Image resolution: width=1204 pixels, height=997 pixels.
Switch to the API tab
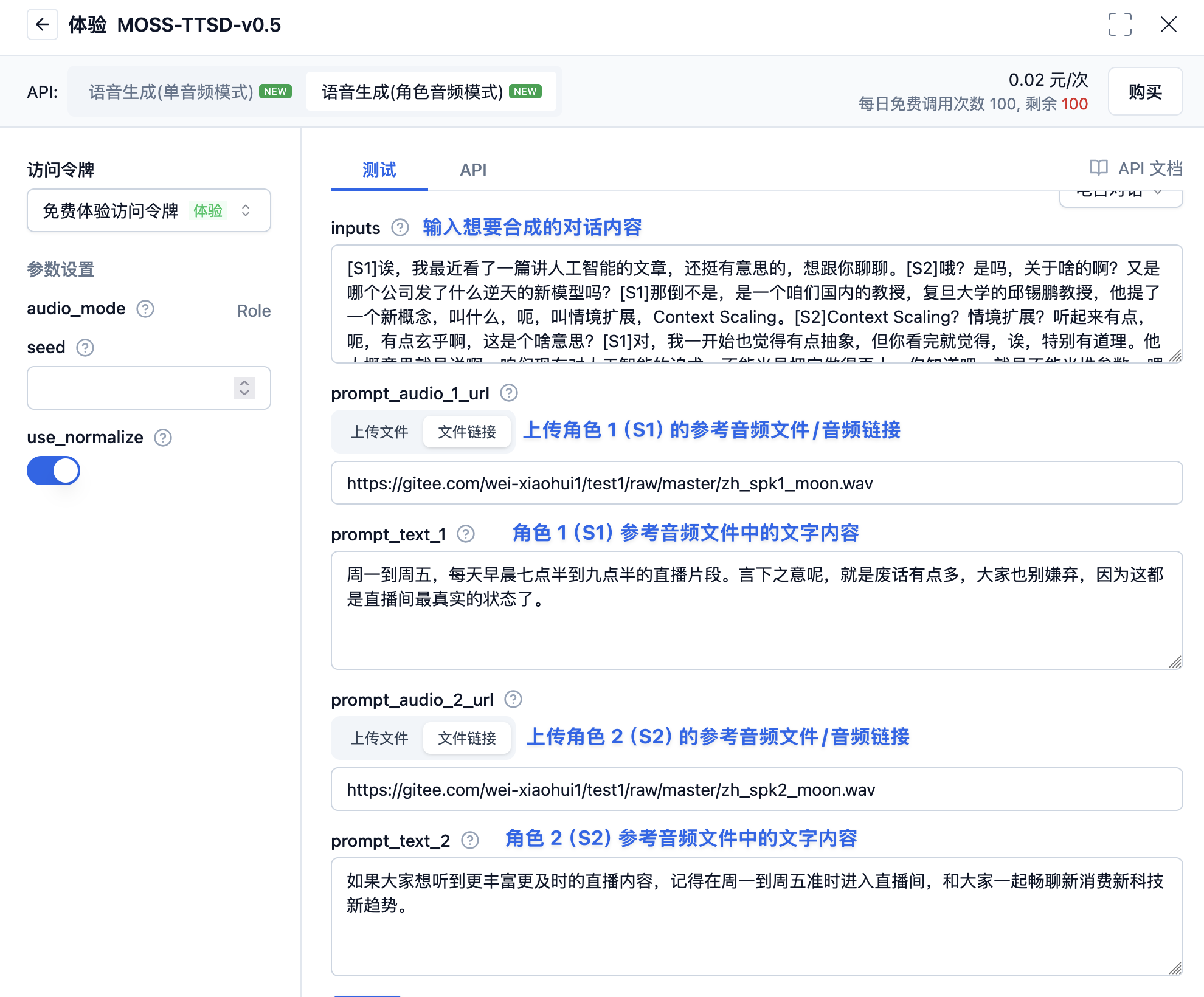point(473,170)
